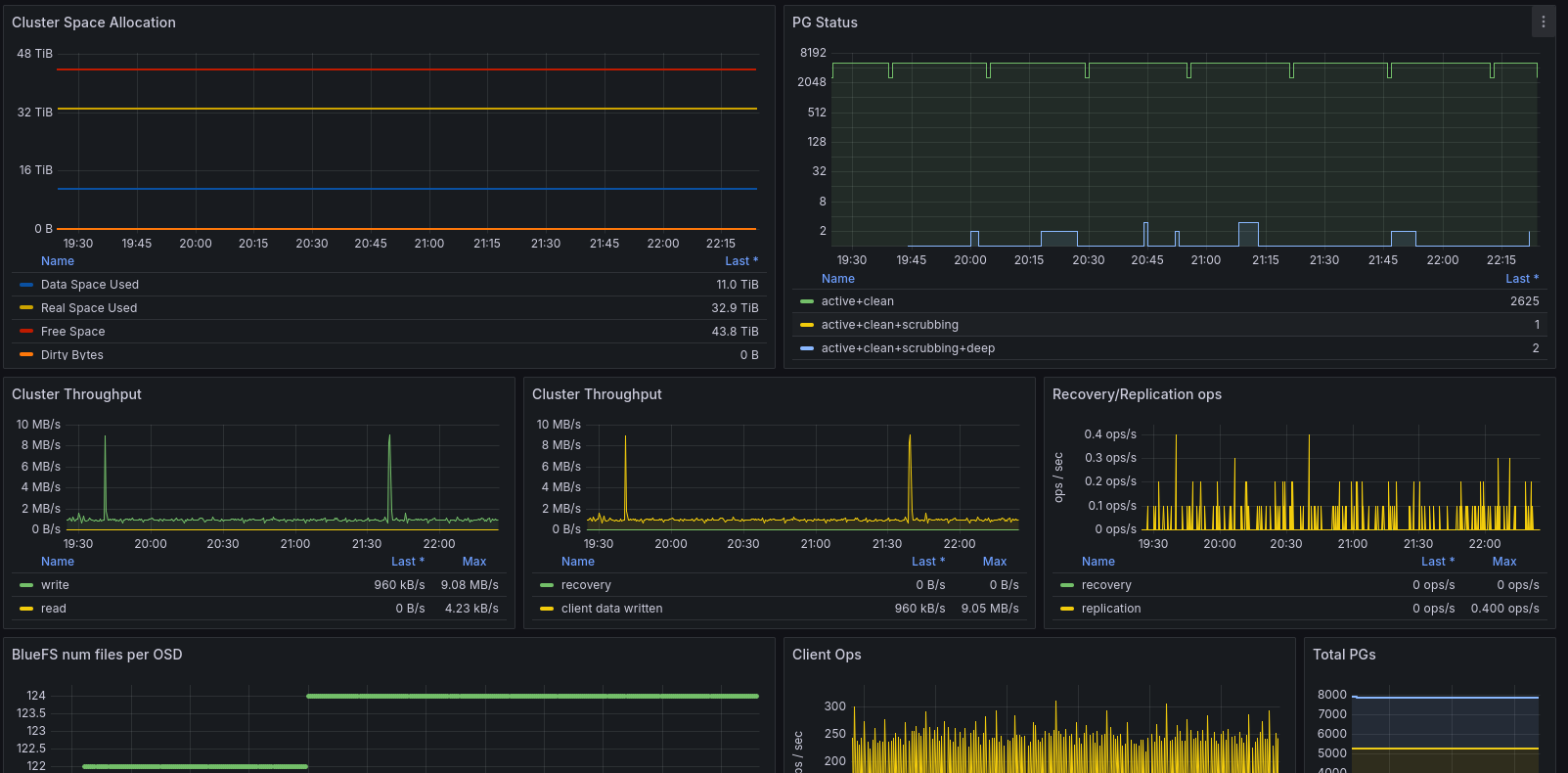
Task: Toggle visibility of active+clean+scrubbing series
Action: click(889, 325)
